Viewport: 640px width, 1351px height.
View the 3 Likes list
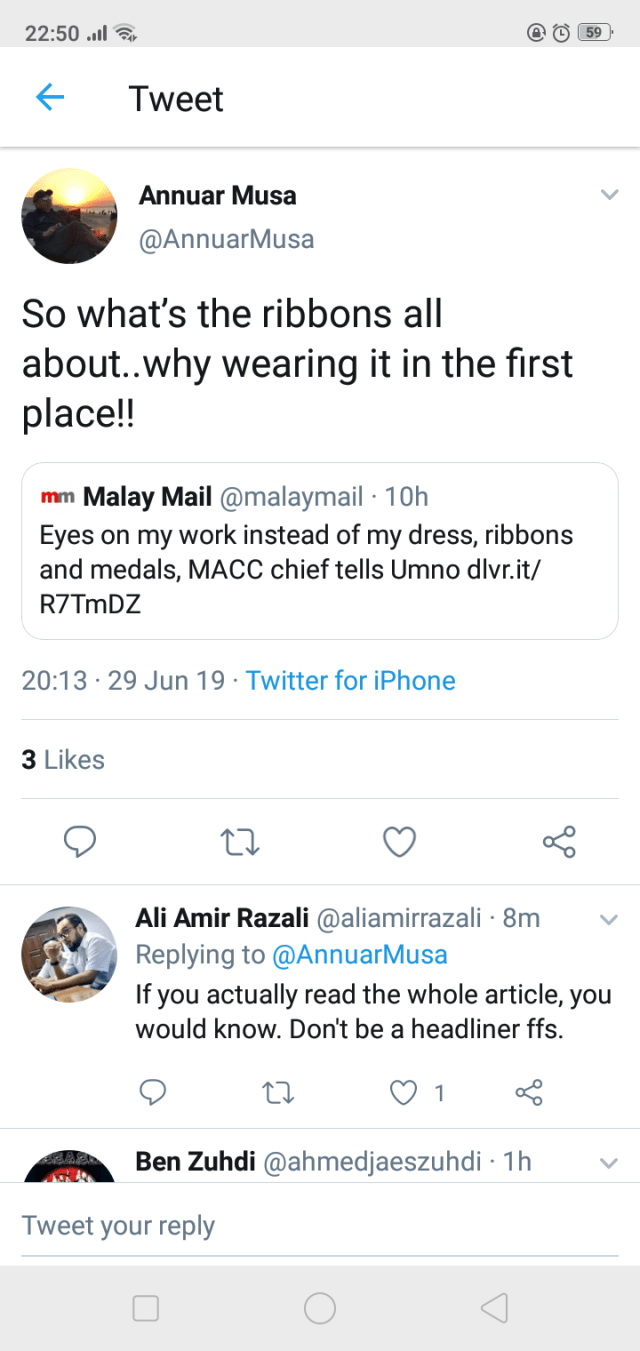(63, 760)
